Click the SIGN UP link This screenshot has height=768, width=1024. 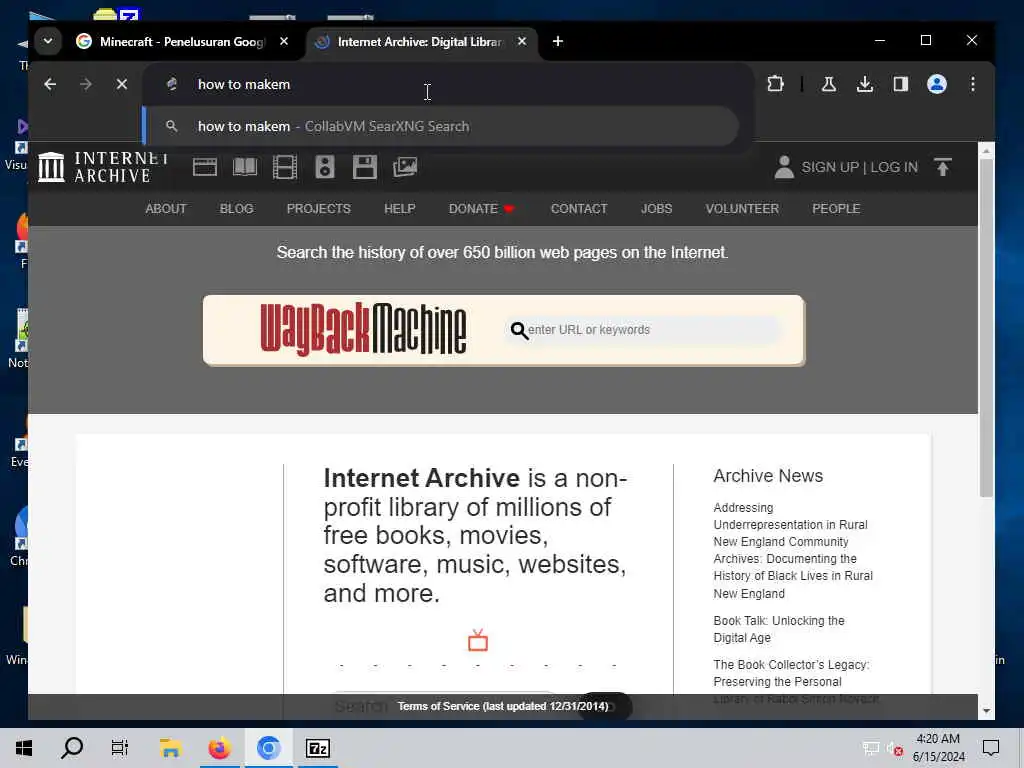click(829, 167)
